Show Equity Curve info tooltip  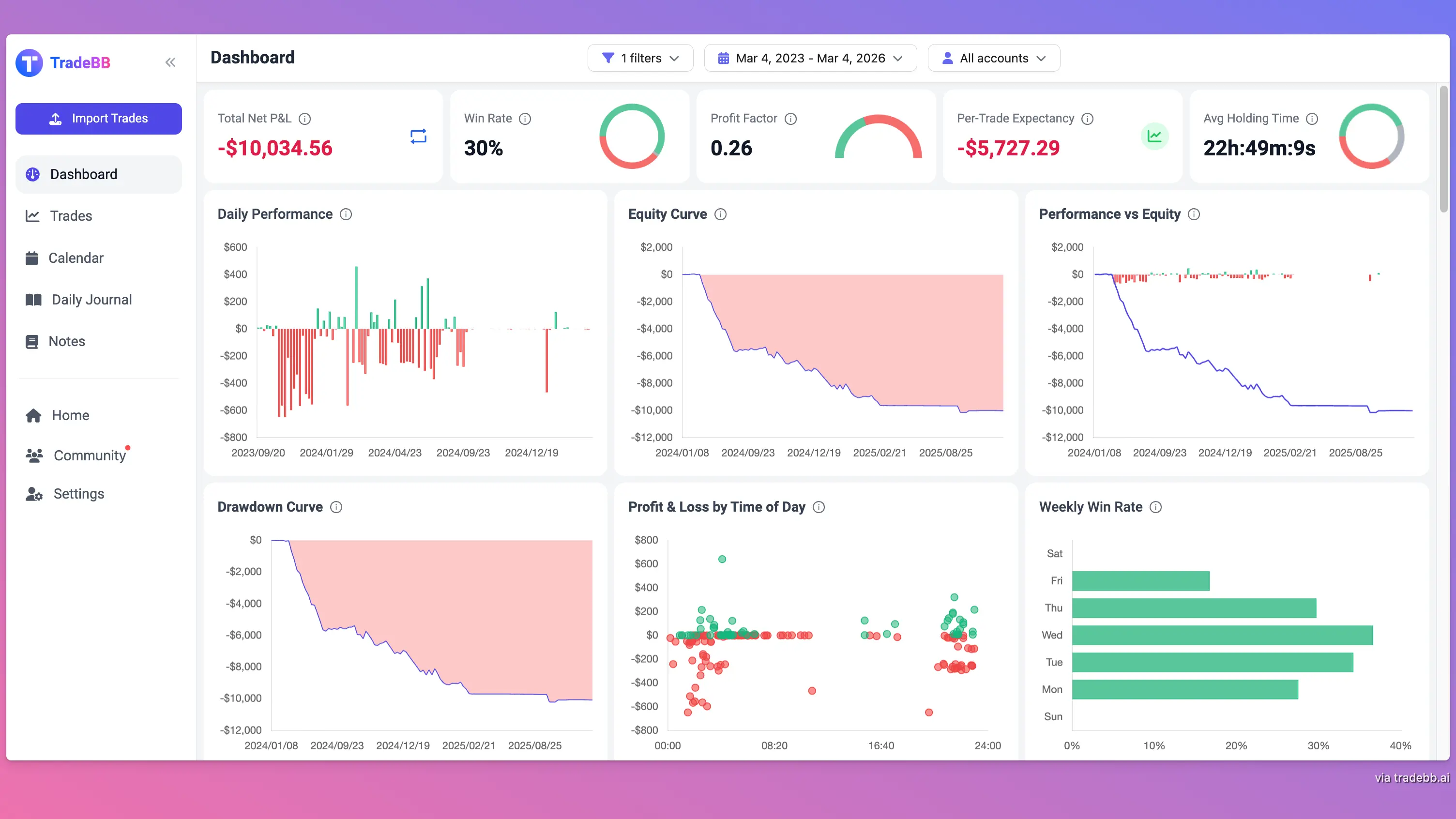click(720, 214)
